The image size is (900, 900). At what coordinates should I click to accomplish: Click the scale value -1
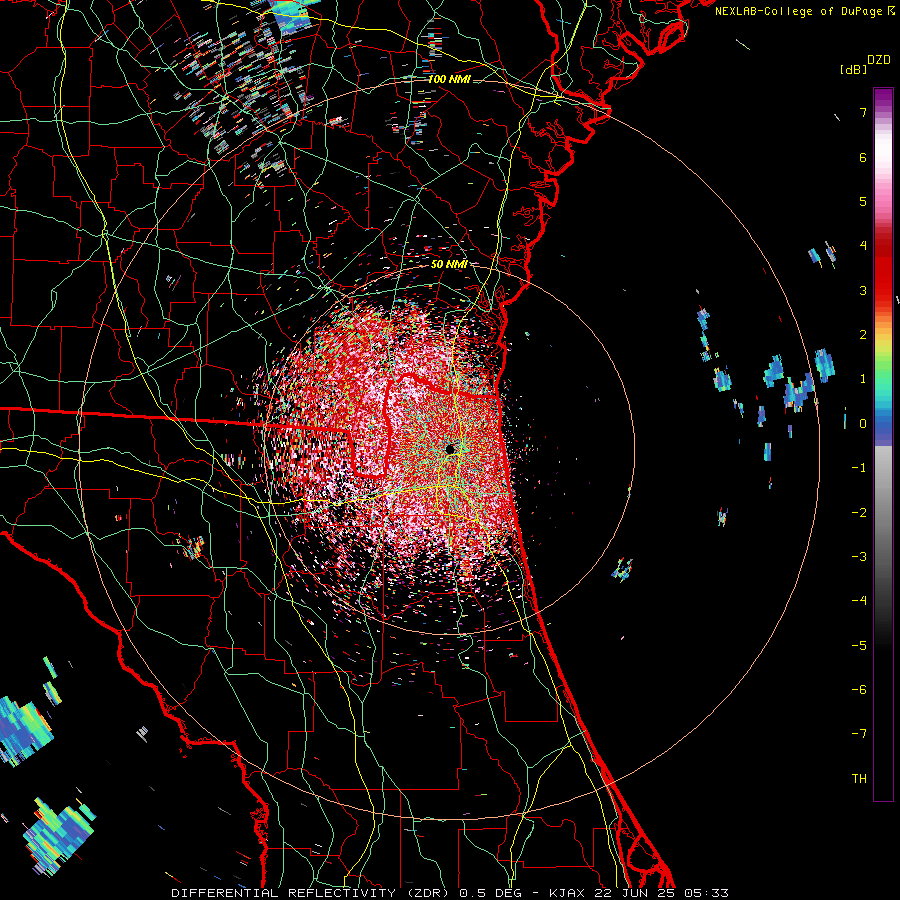[859, 468]
